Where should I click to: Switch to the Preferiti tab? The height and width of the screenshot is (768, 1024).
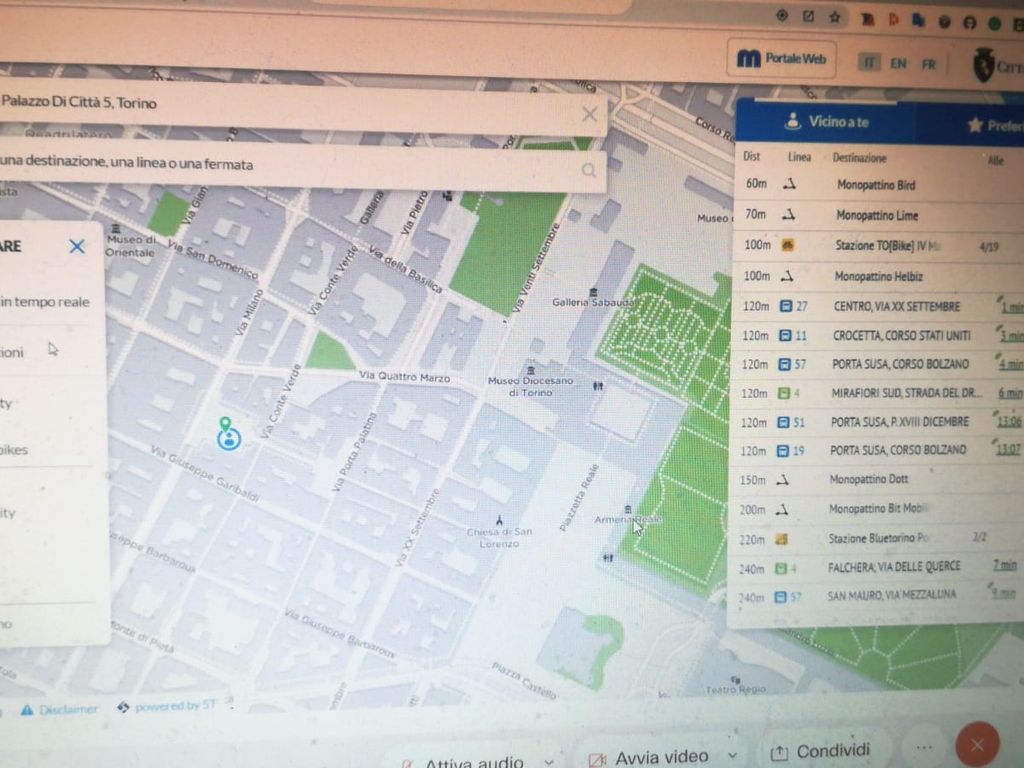[995, 125]
